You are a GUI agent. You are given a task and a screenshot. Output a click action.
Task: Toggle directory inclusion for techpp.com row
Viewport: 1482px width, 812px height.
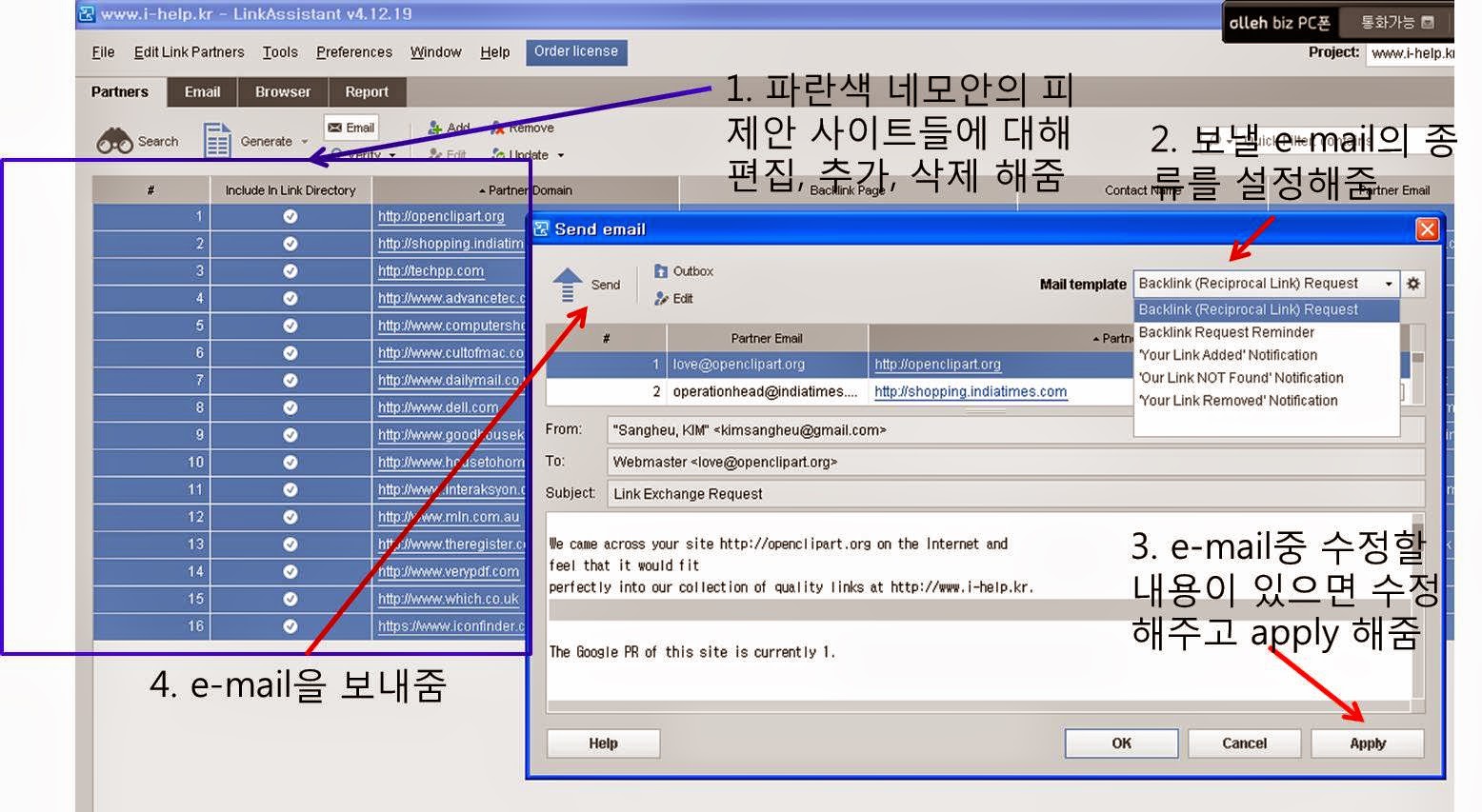point(290,271)
